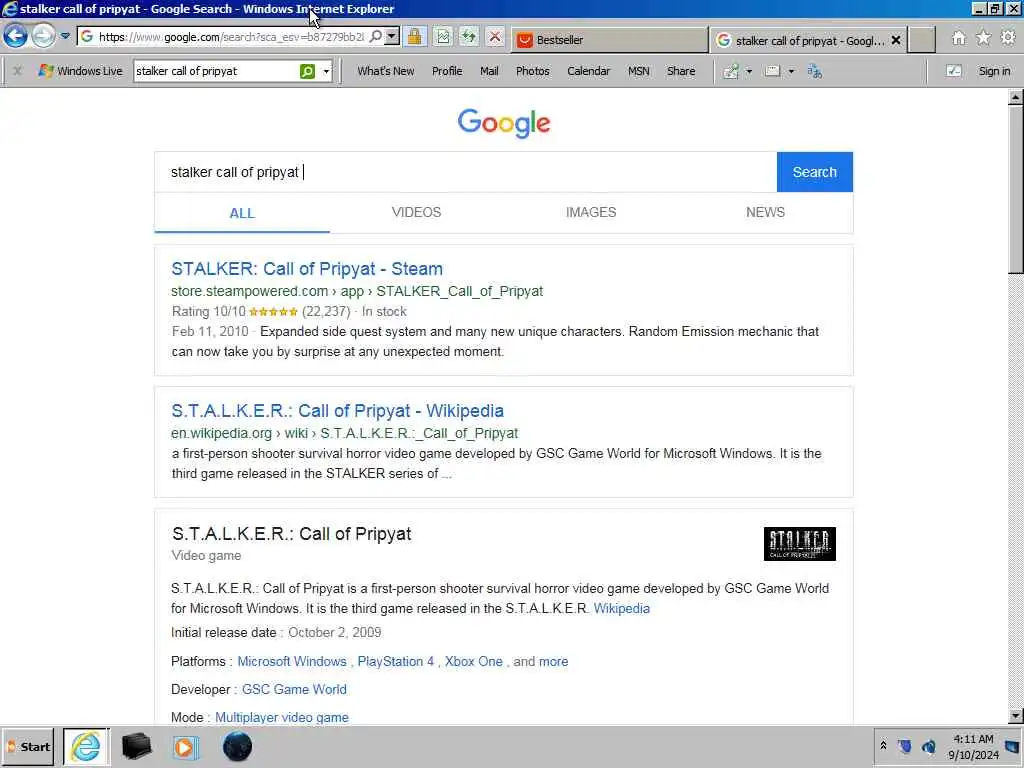Image resolution: width=1024 pixels, height=768 pixels.
Task: Close the Windows Live toolbar
Action: pyautogui.click(x=18, y=71)
